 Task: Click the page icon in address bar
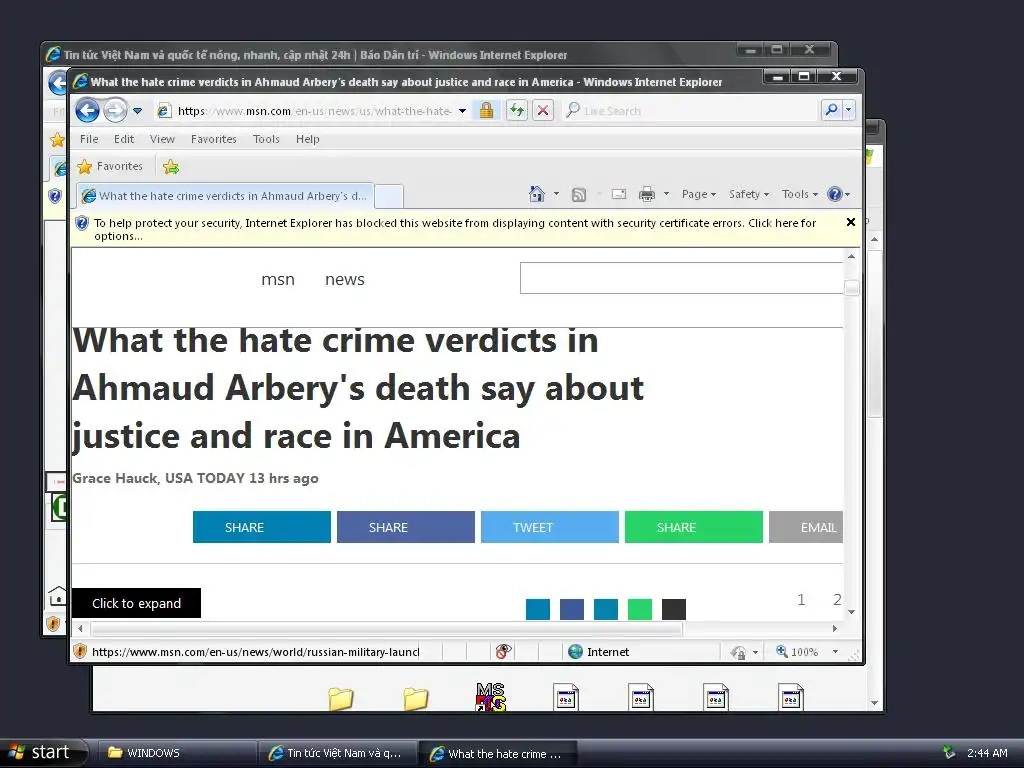click(165, 111)
